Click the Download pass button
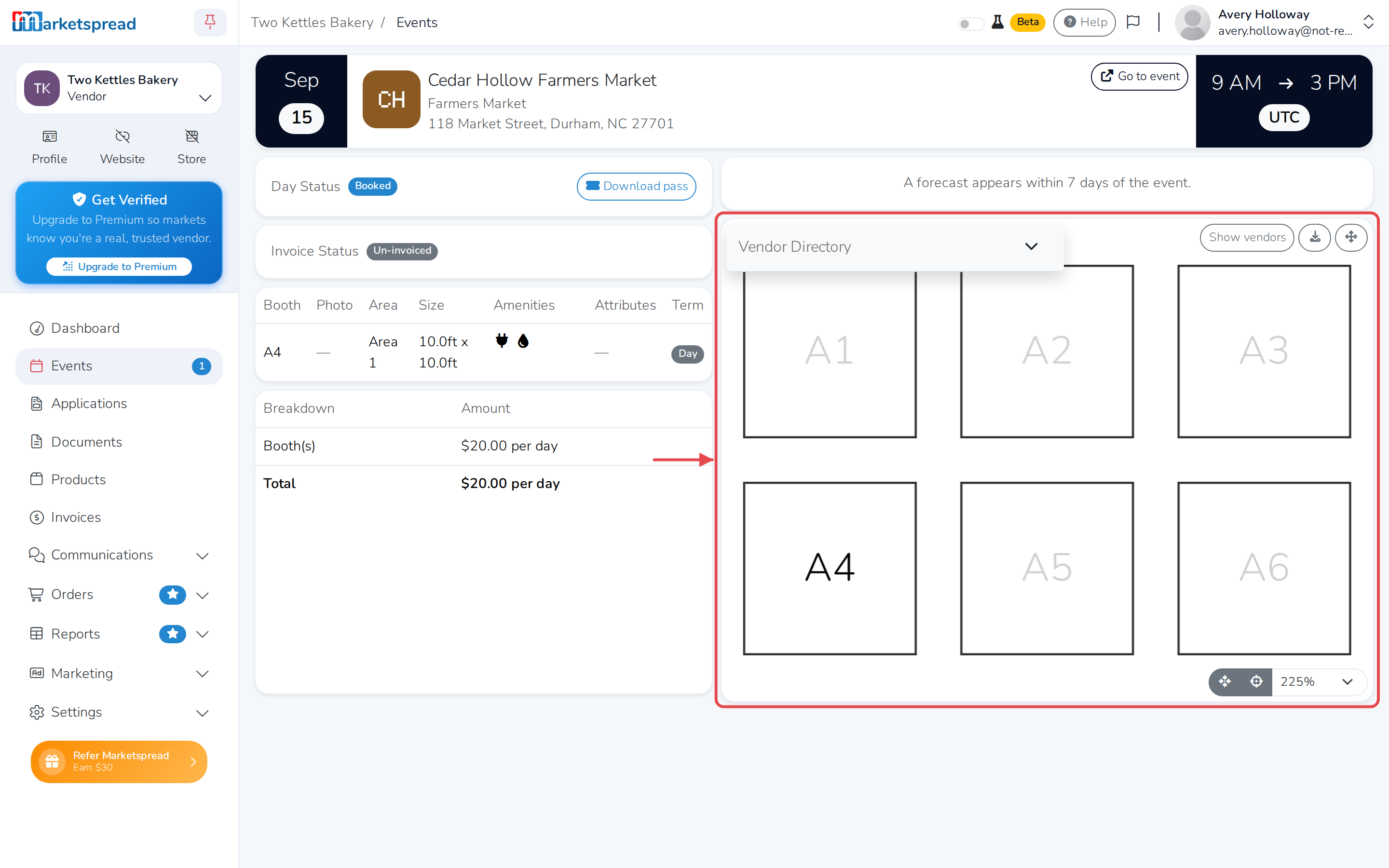The image size is (1389, 868). tap(636, 186)
